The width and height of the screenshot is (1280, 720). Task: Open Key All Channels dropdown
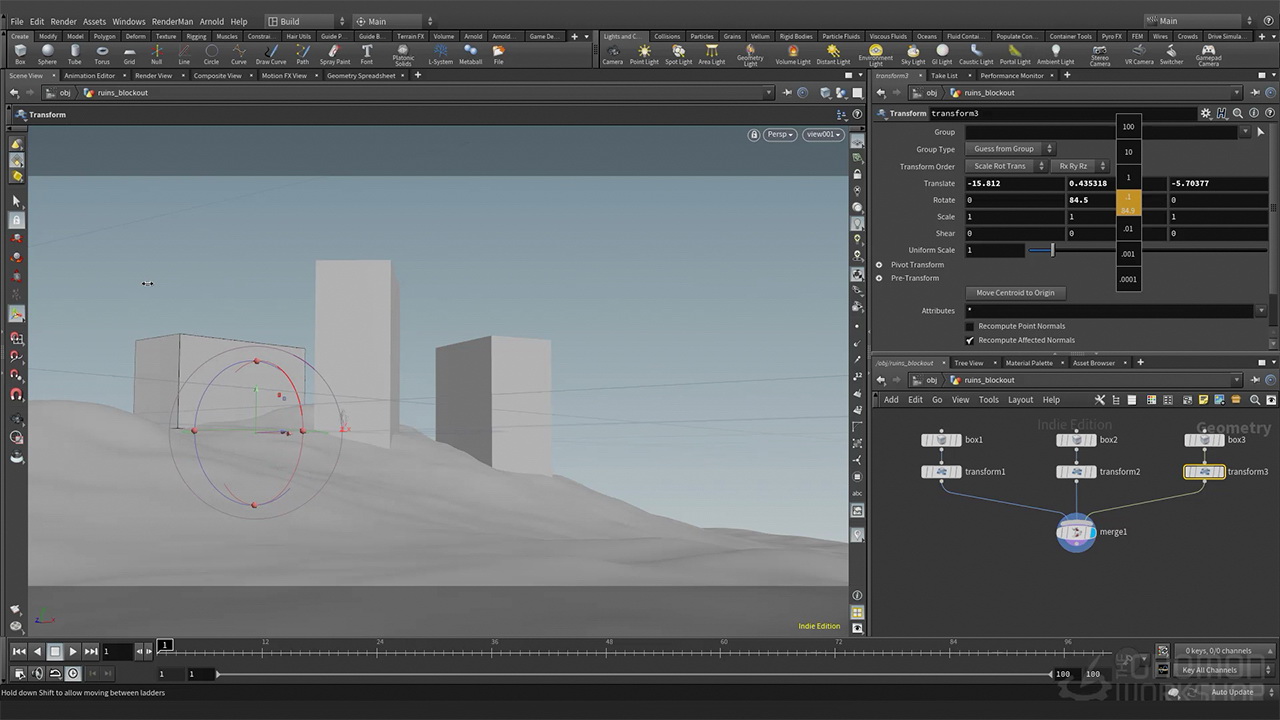(x=1216, y=670)
